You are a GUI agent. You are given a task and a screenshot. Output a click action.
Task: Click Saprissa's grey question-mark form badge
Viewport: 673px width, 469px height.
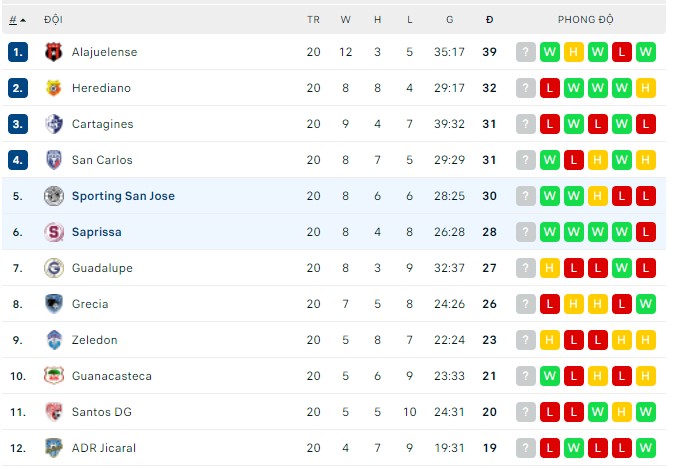pyautogui.click(x=525, y=232)
